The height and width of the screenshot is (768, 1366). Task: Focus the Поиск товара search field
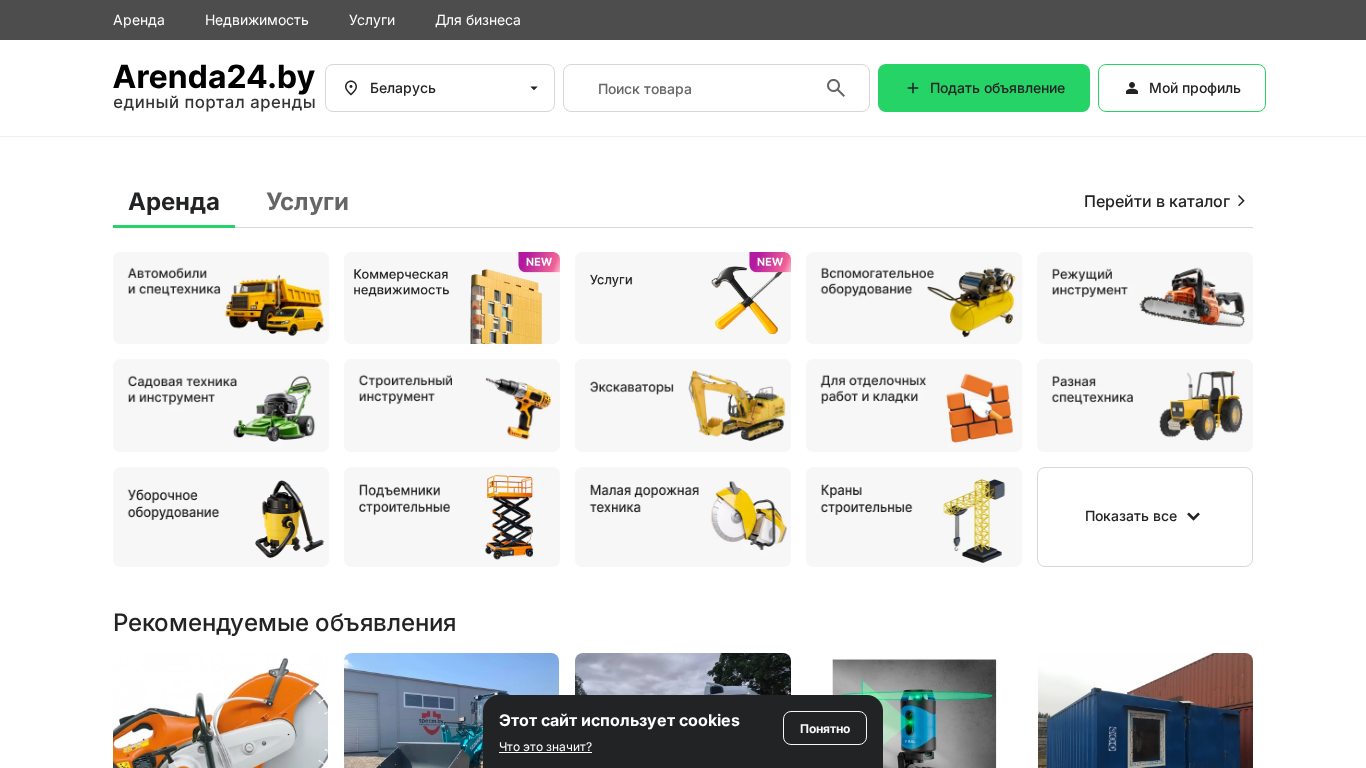pyautogui.click(x=716, y=88)
